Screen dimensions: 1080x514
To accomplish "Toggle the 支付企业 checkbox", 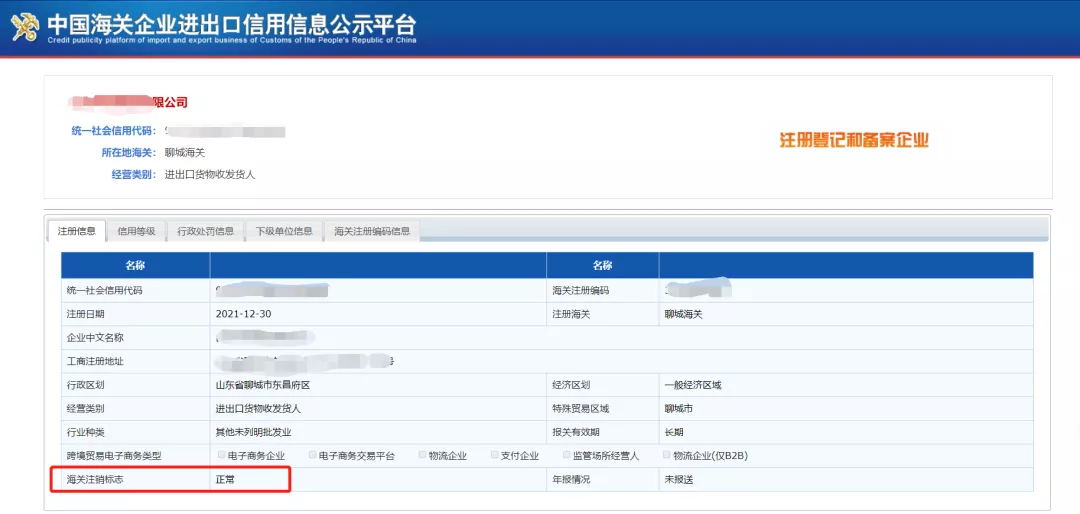I will 494,455.
